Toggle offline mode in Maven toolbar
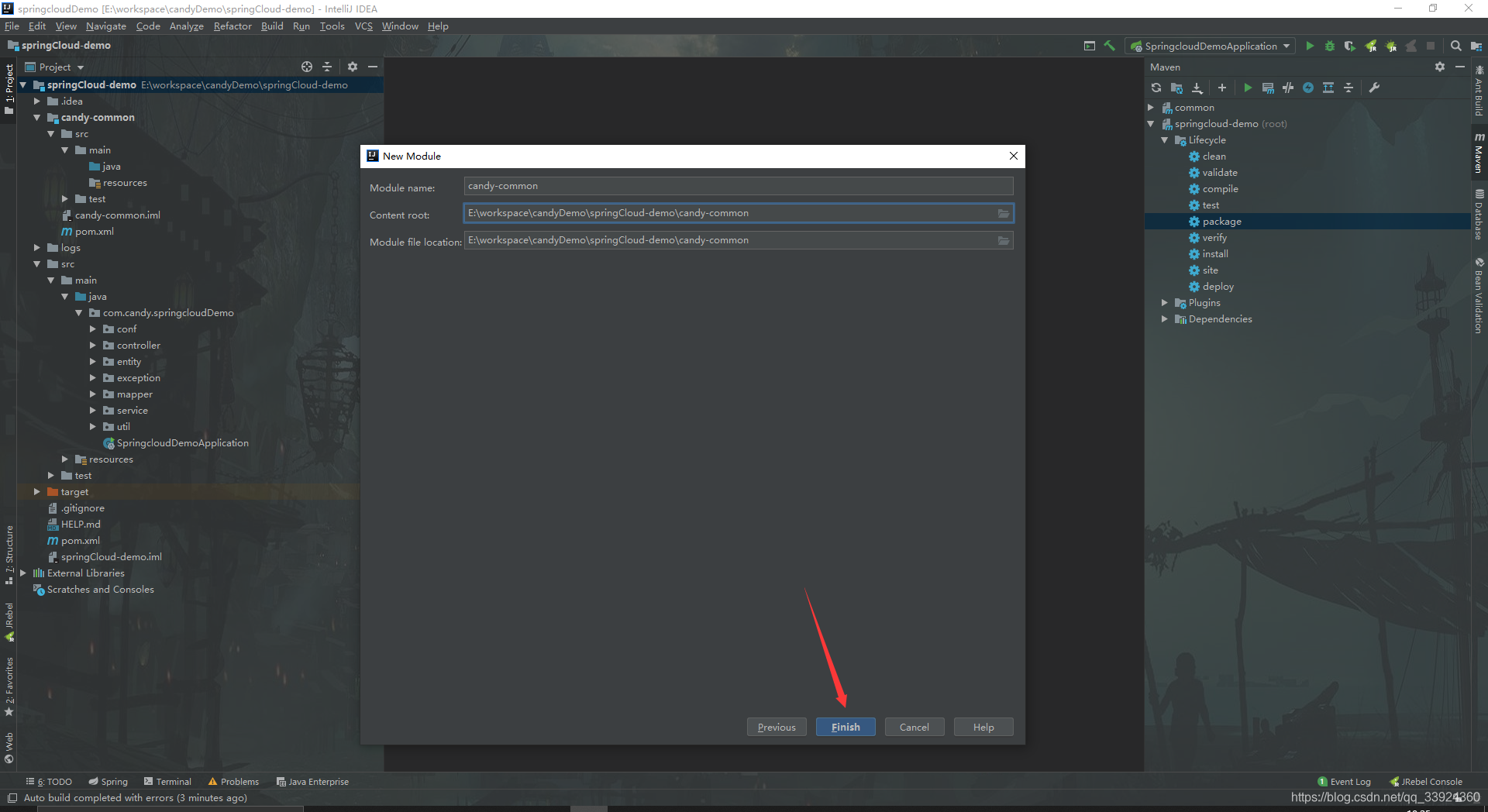This screenshot has width=1488, height=812. tap(1288, 88)
